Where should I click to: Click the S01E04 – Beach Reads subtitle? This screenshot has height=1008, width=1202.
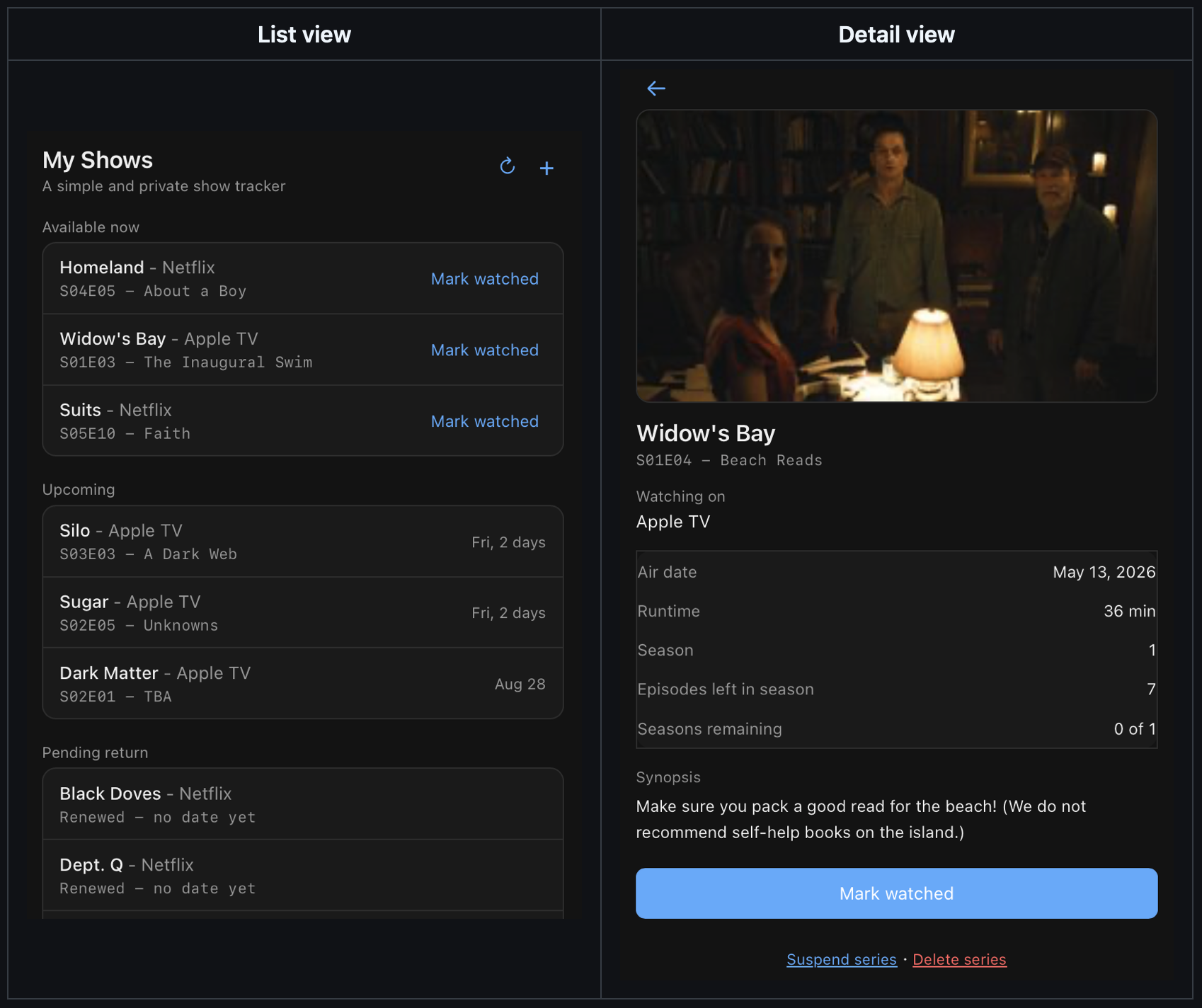729,461
